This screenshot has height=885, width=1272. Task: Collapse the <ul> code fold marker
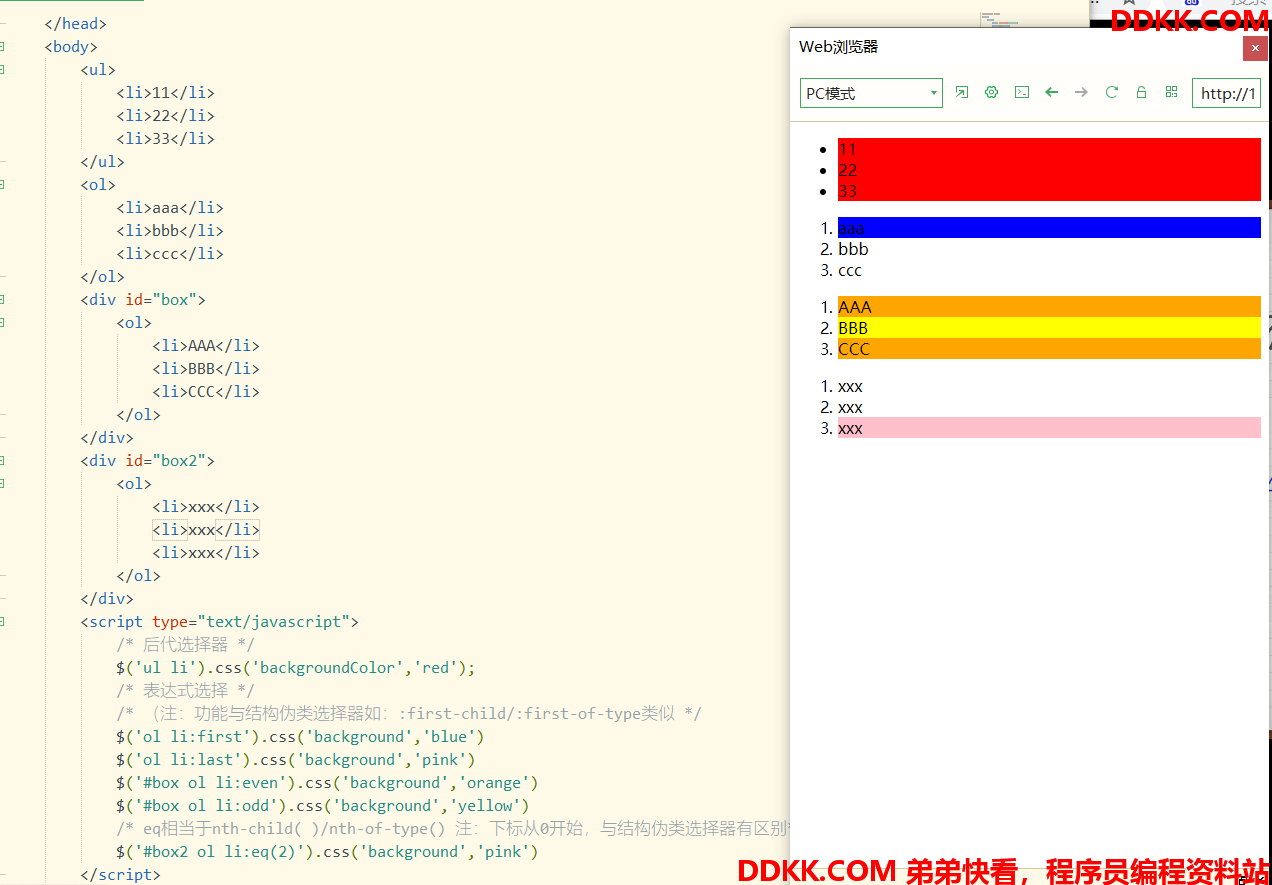[2, 70]
